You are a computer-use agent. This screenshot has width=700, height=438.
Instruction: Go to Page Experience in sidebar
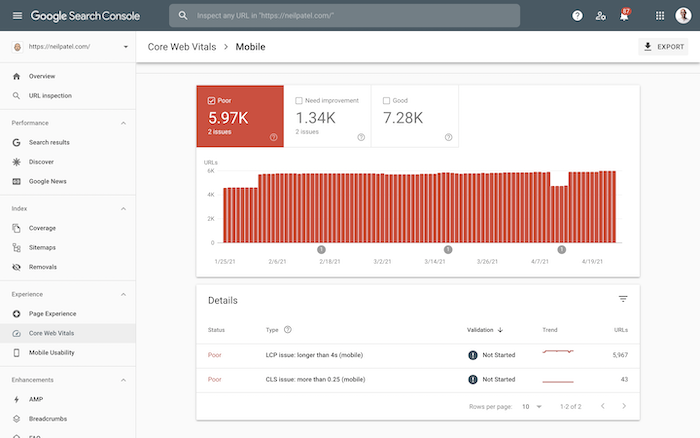tap(52, 313)
